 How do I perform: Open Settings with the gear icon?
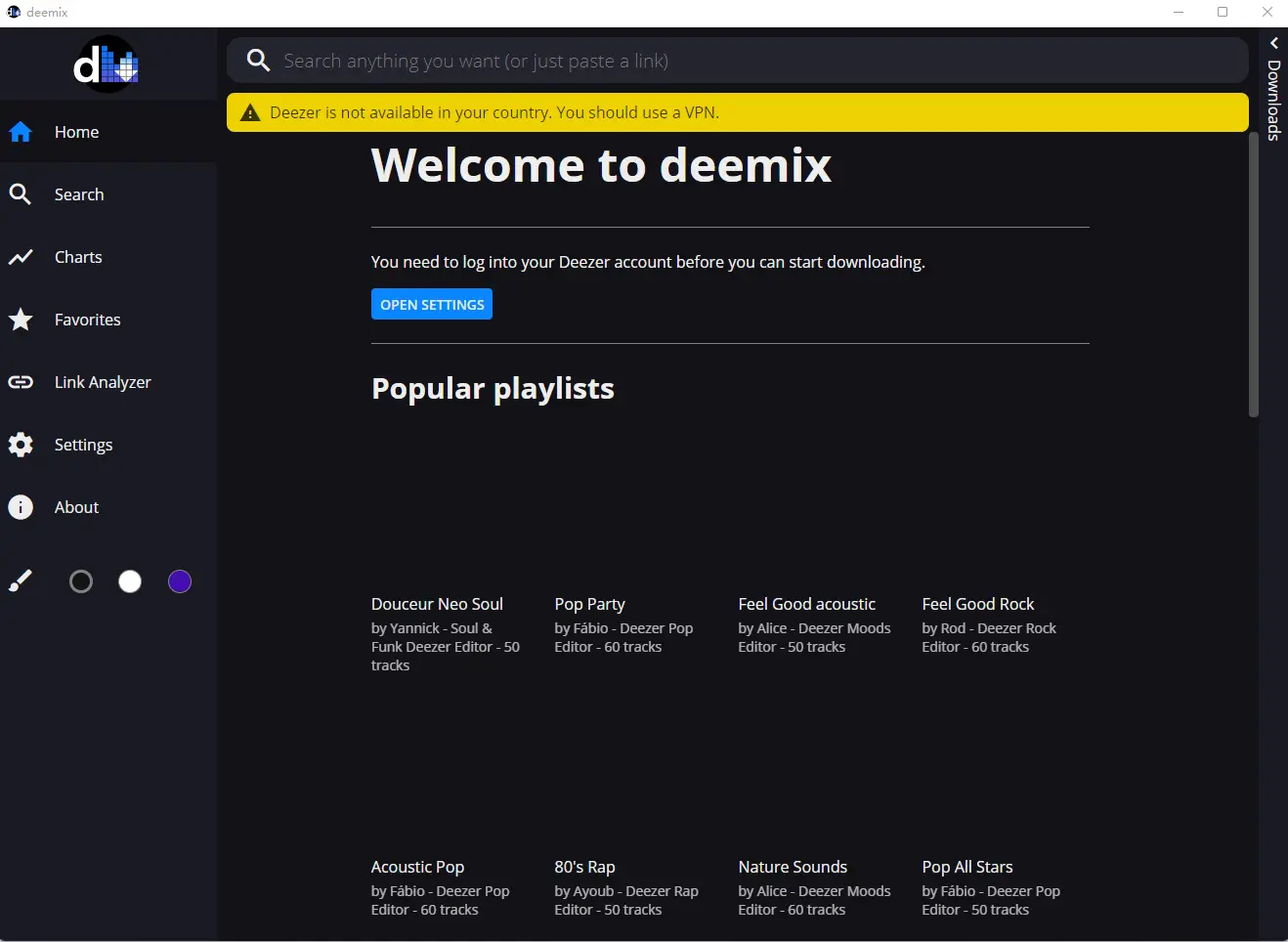(20, 444)
